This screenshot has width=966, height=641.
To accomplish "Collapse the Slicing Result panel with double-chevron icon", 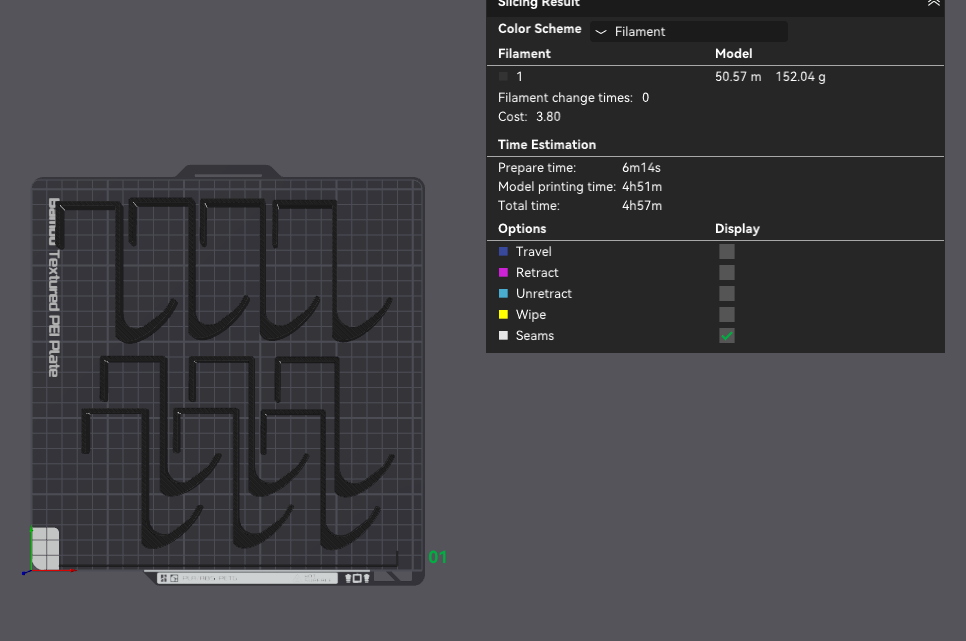I will [x=933, y=3].
